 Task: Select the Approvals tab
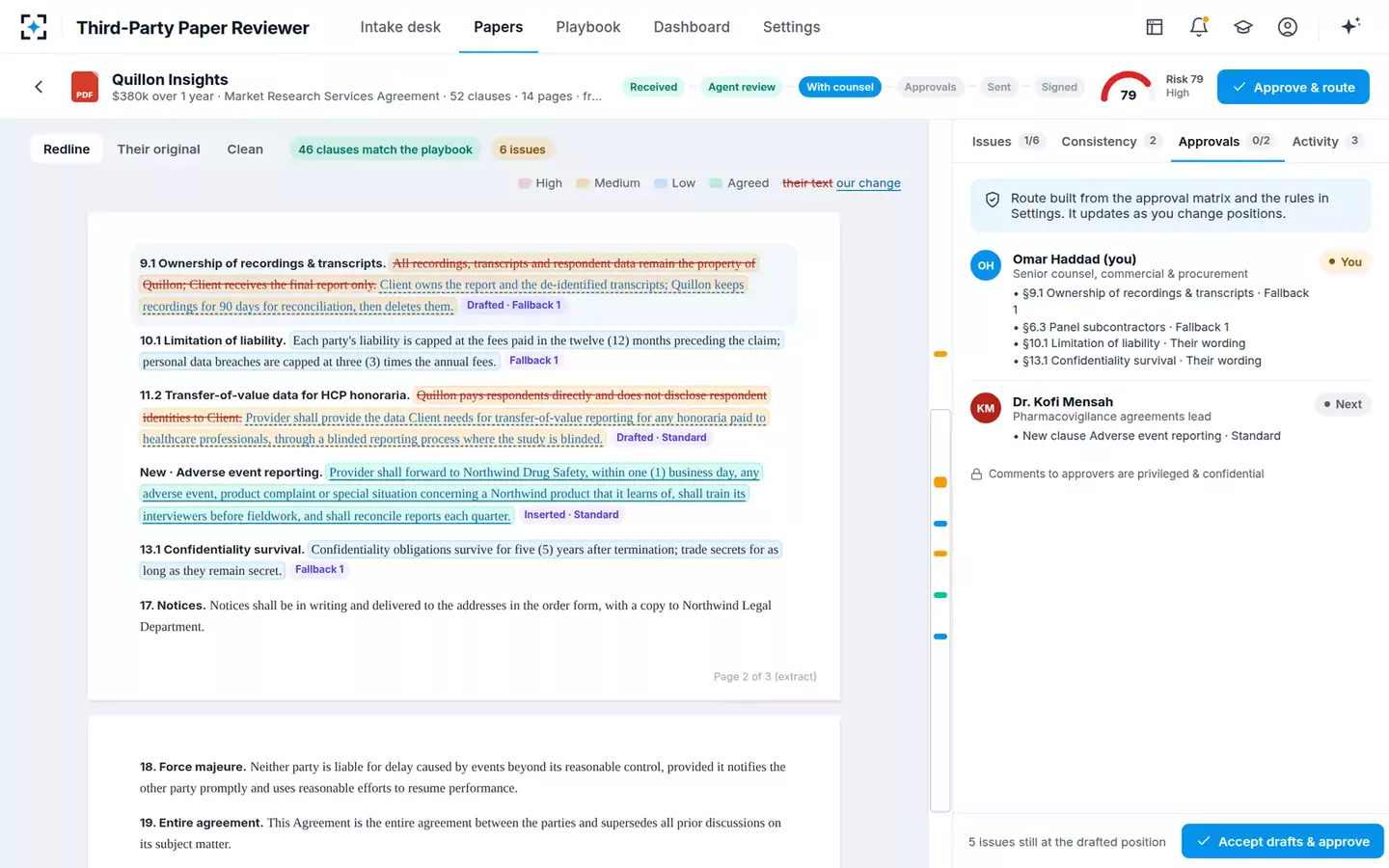click(x=1225, y=142)
